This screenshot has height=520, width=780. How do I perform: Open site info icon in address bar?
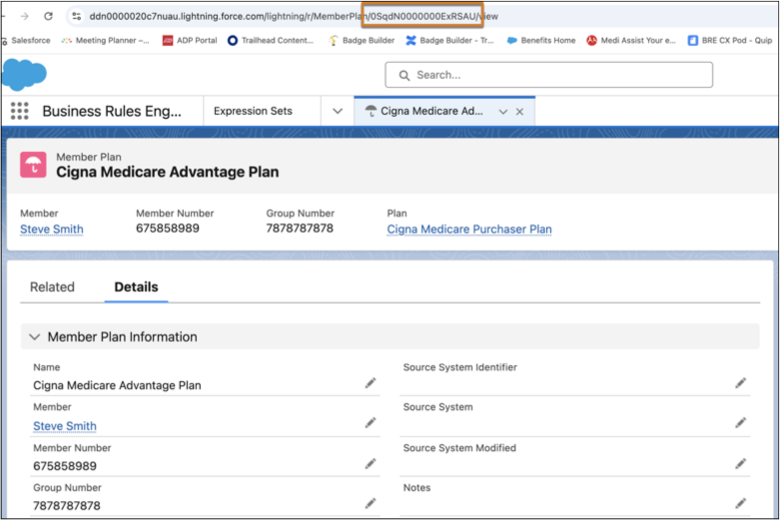coord(76,16)
